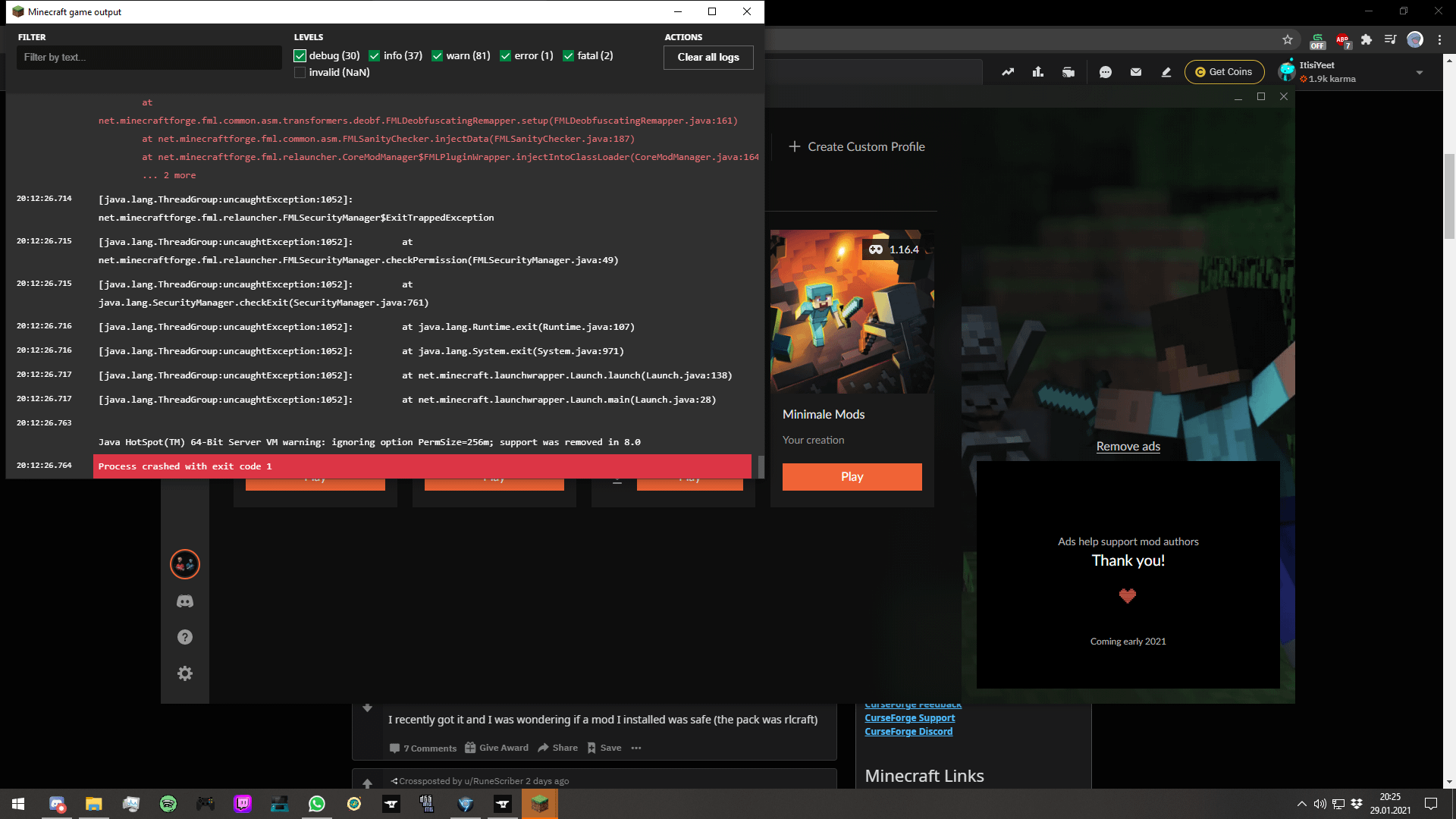Click the Get Coins button
This screenshot has width=1456, height=819.
click(1224, 72)
